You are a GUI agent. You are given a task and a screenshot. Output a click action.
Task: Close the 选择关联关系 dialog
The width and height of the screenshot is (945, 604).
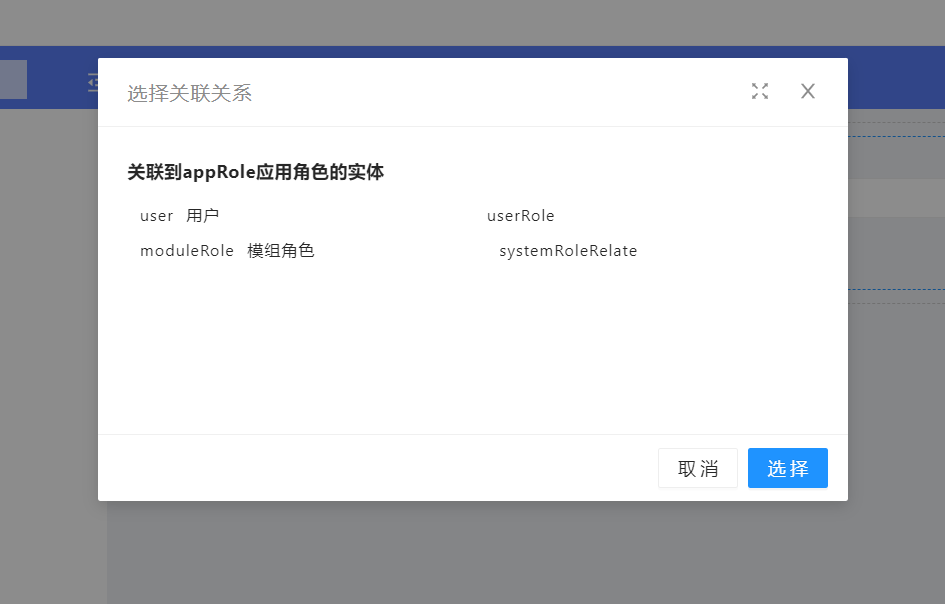coord(808,91)
